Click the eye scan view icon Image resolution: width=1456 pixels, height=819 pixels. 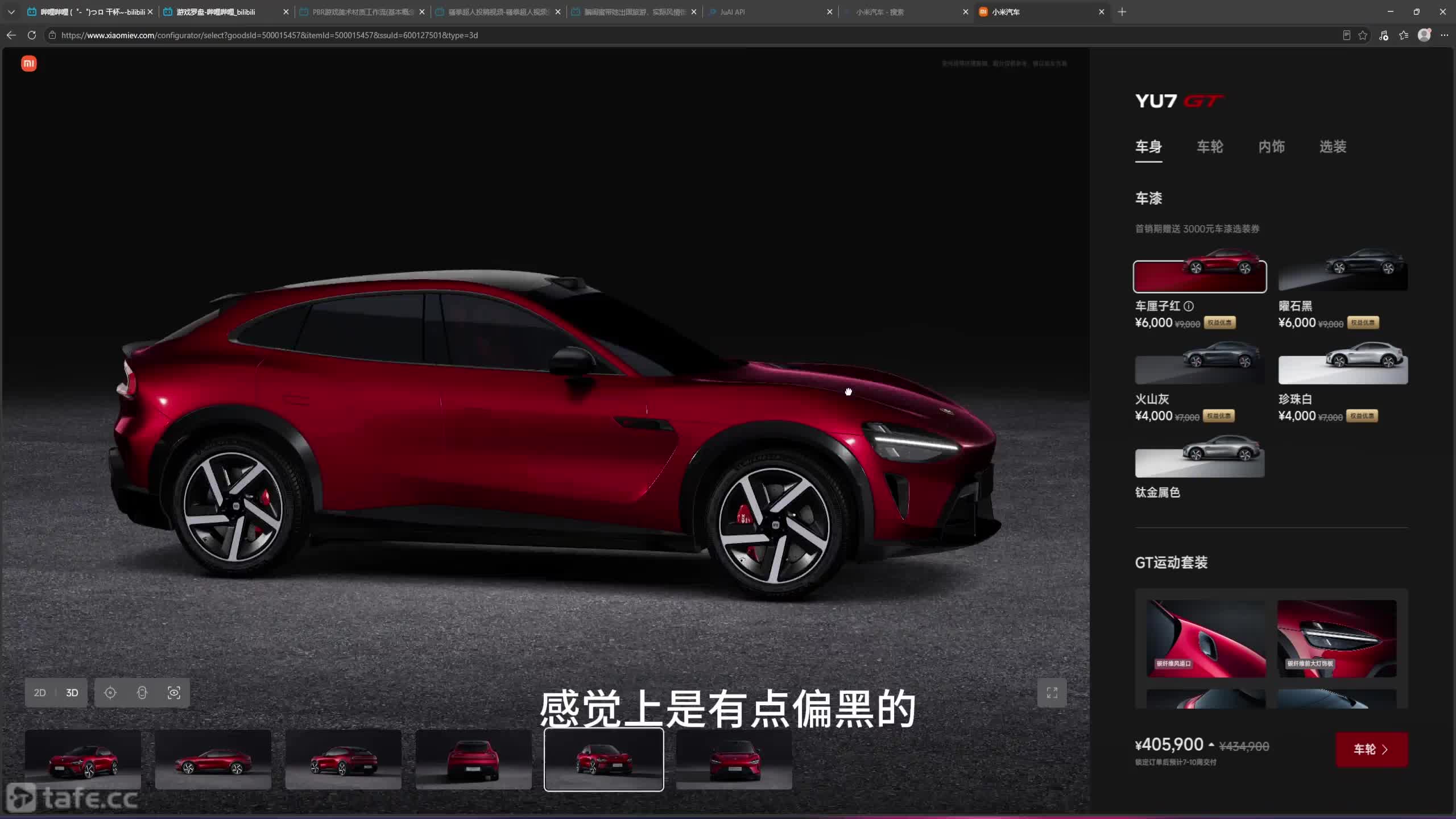click(x=174, y=693)
